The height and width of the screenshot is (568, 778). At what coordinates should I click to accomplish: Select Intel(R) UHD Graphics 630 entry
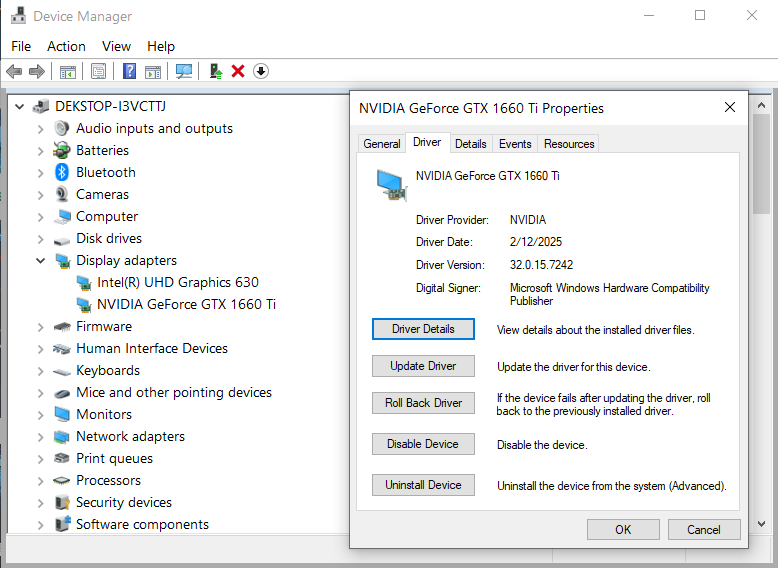pos(178,282)
